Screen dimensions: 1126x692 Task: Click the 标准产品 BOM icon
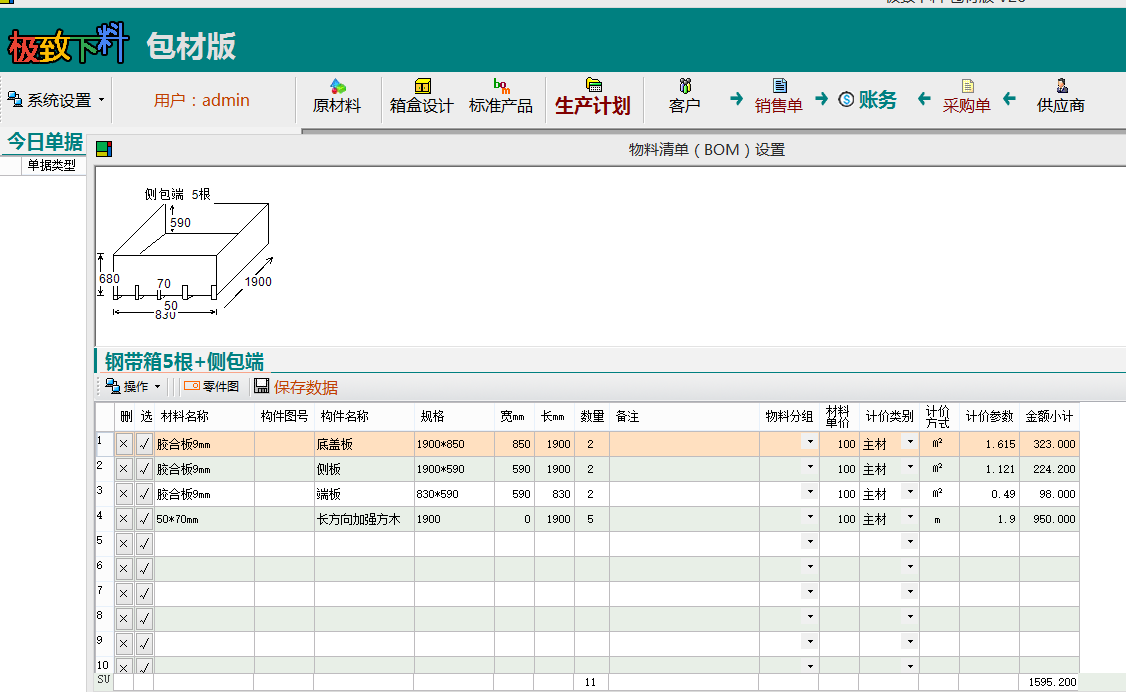501,87
